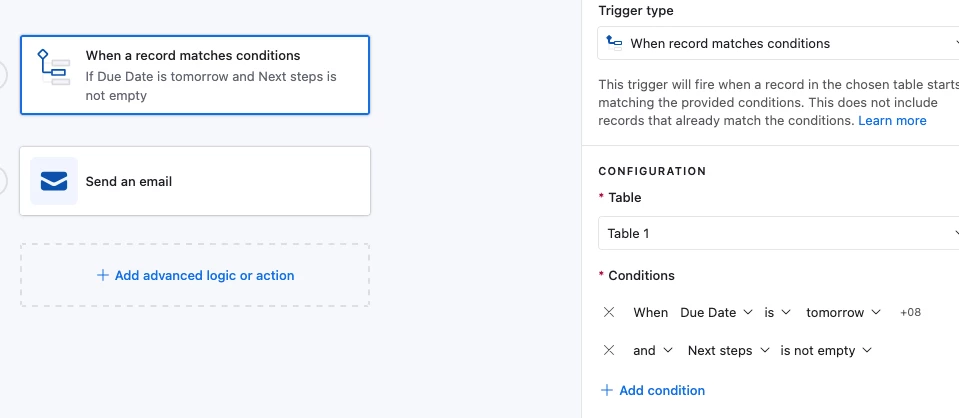This screenshot has height=418, width=959.
Task: Select the Send an email action card
Action: tap(194, 181)
